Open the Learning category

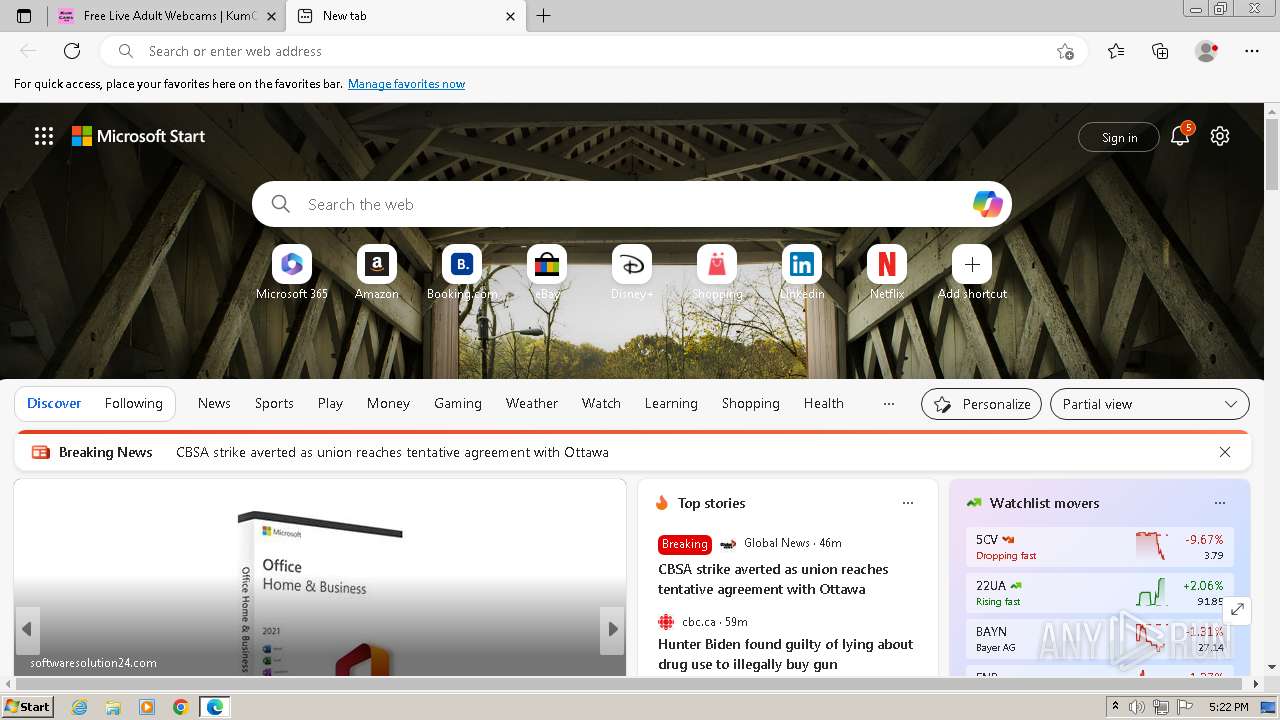click(x=671, y=403)
